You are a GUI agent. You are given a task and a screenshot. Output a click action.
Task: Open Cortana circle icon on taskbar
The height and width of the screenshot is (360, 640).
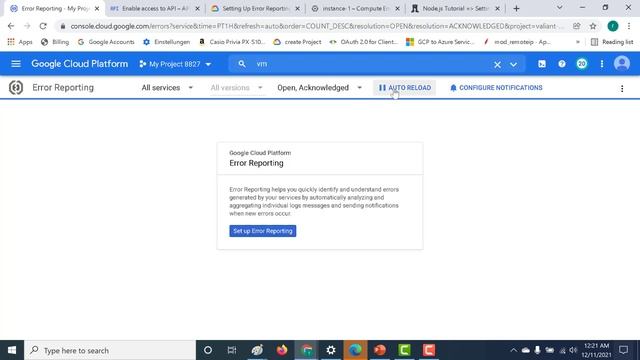208,350
